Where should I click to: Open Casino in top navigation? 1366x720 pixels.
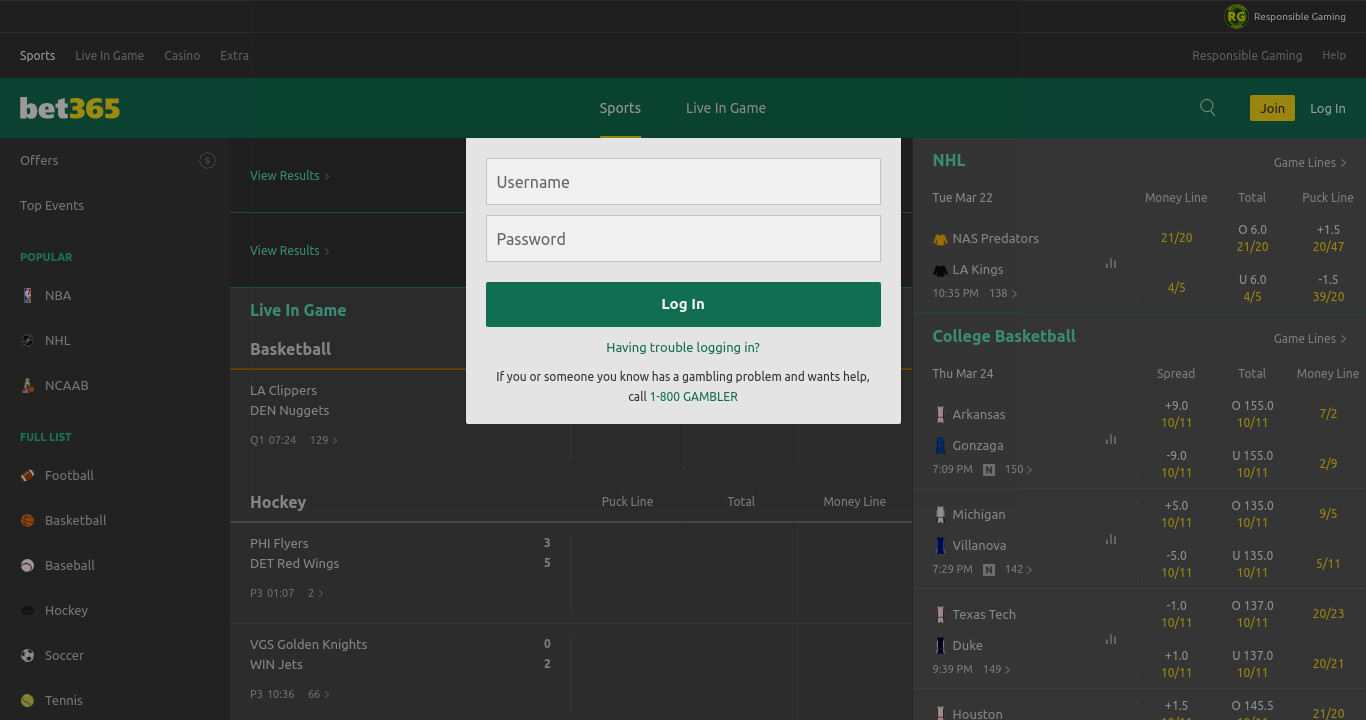click(x=182, y=55)
